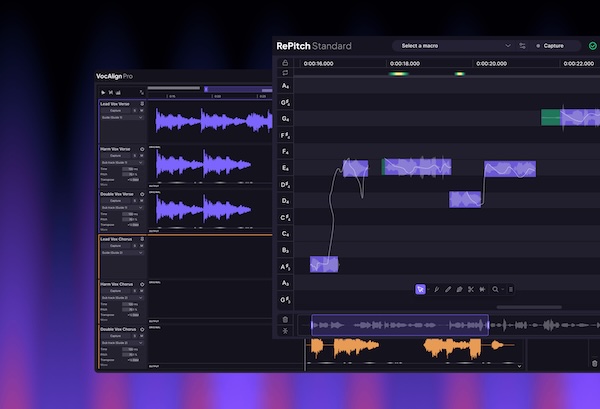Click the E4 piano key label
The image size is (600, 409).
(285, 168)
